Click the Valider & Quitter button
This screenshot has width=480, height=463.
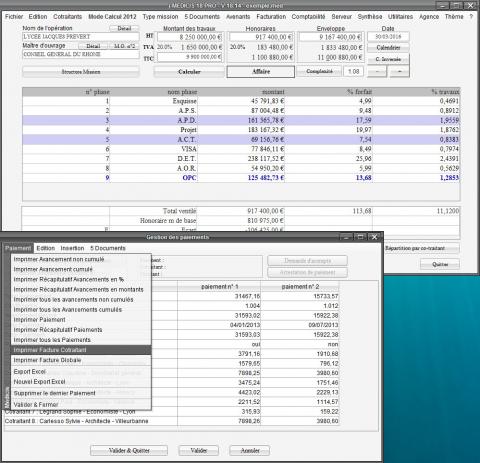pyautogui.click(x=129, y=450)
